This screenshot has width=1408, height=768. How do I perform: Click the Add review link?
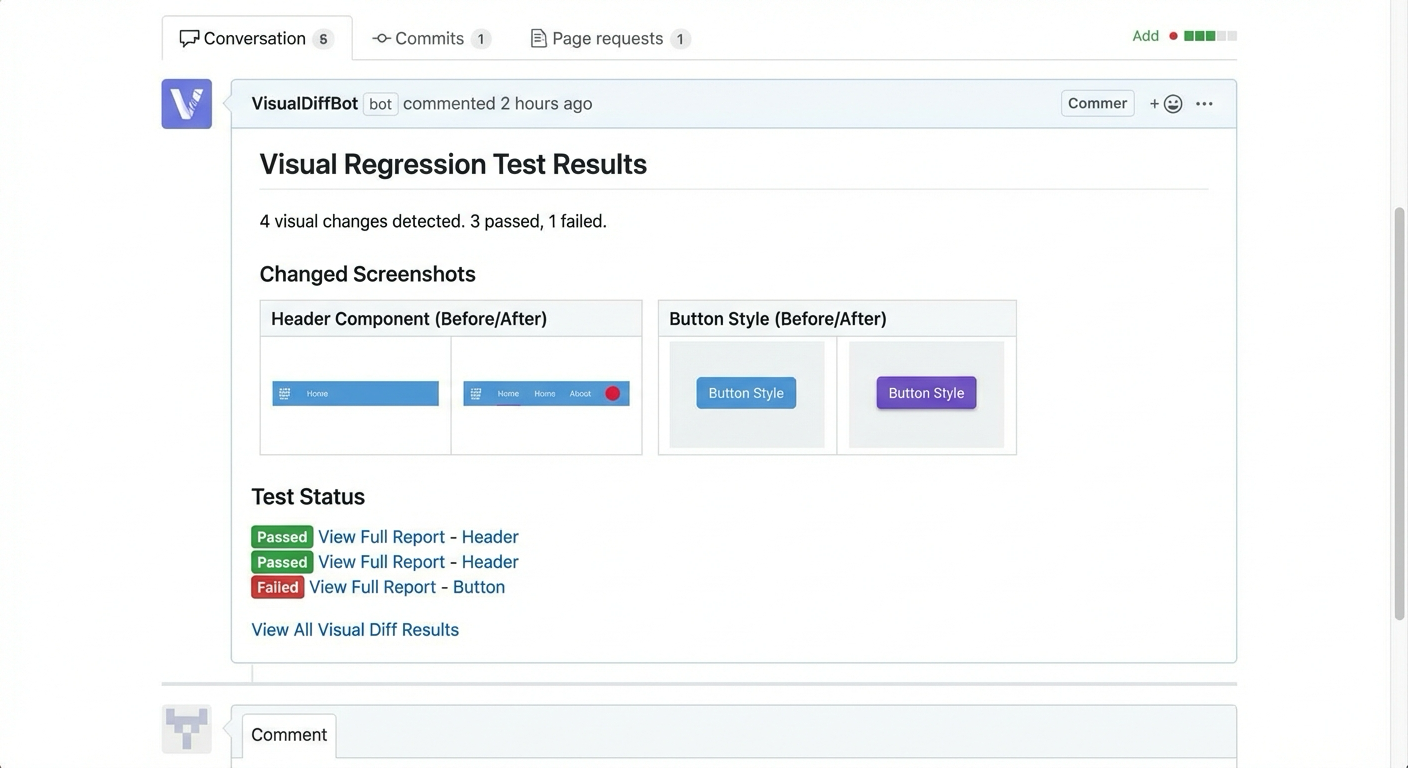tap(1144, 34)
